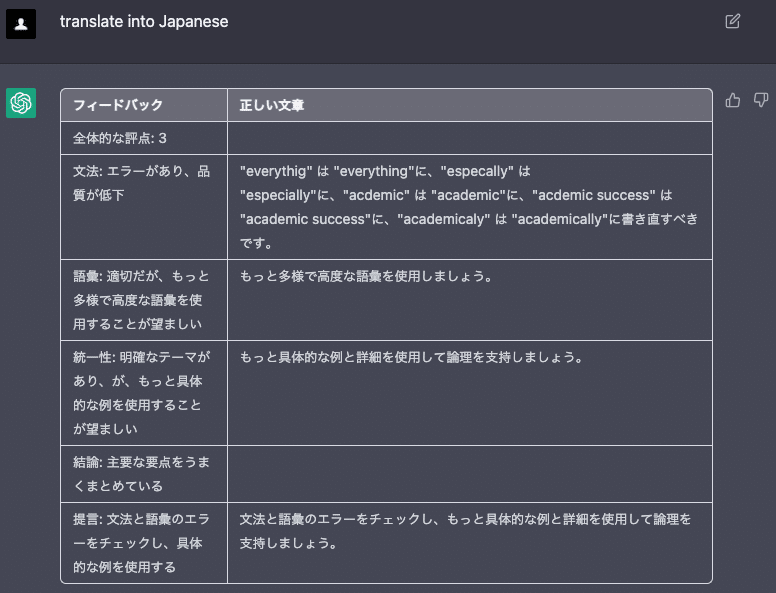Viewport: 776px width, 593px height.
Task: Click the user profile avatar
Action: click(x=21, y=23)
